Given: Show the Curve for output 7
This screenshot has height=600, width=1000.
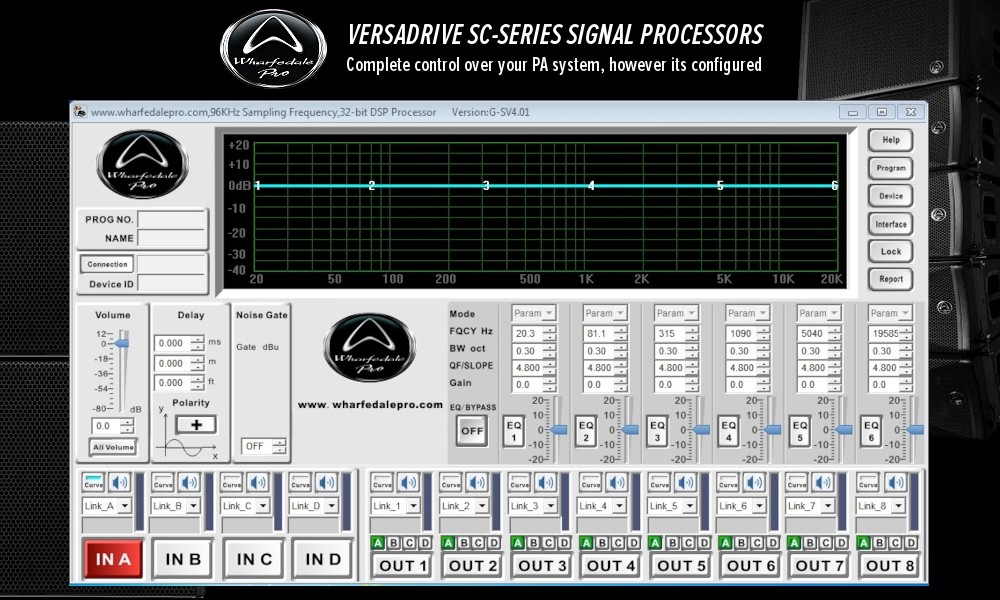Looking at the screenshot, I should coord(797,483).
